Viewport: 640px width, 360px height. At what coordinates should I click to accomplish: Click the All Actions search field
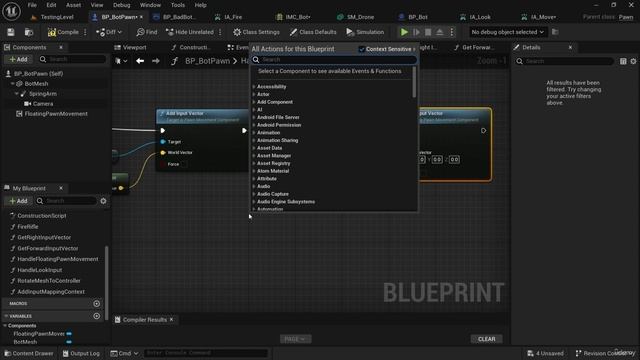click(334, 60)
